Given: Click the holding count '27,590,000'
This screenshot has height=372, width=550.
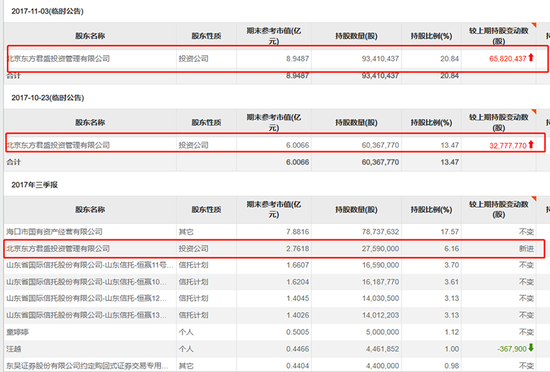Looking at the screenshot, I should pos(380,249).
